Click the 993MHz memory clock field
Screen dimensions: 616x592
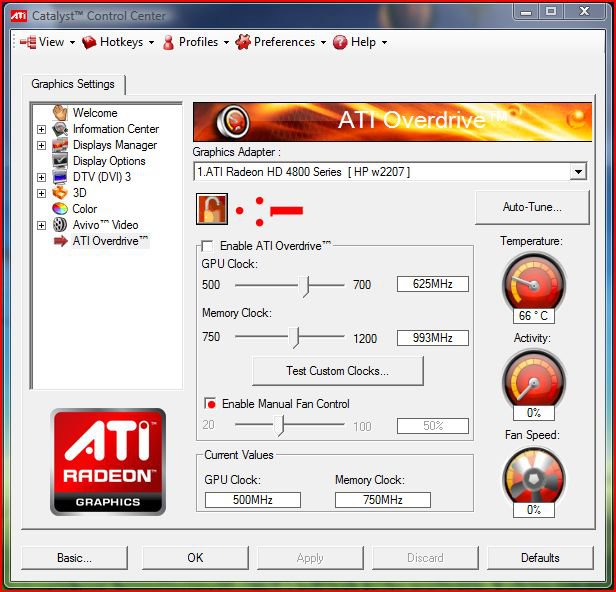pos(433,338)
